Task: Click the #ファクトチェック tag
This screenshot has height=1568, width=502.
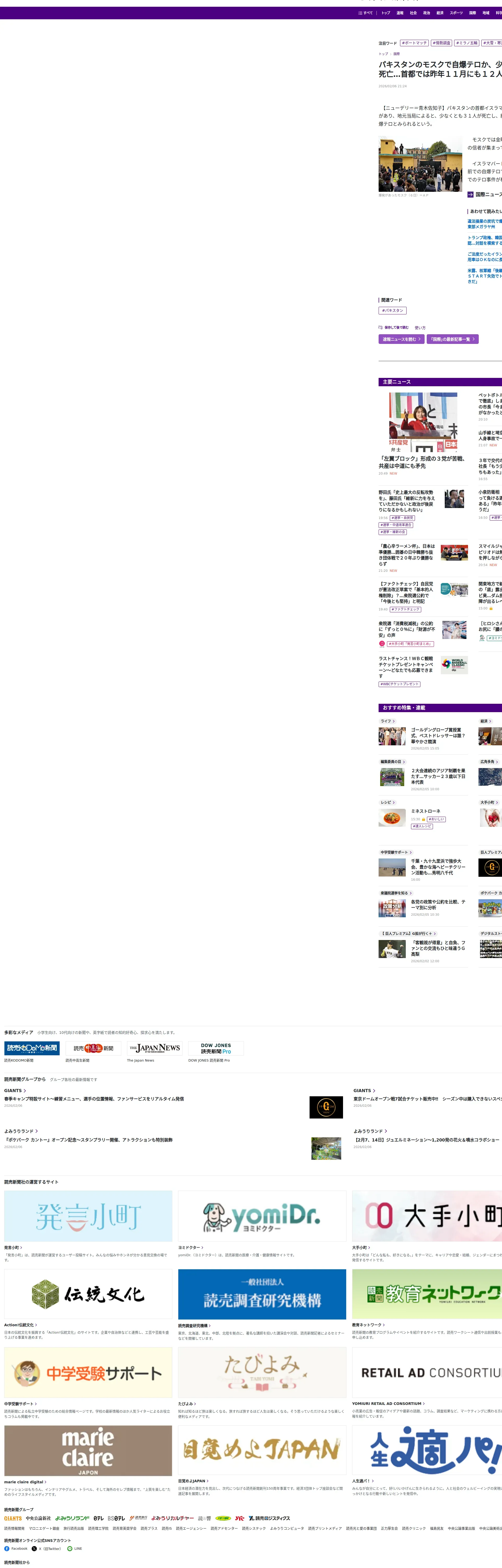Action: tap(406, 609)
